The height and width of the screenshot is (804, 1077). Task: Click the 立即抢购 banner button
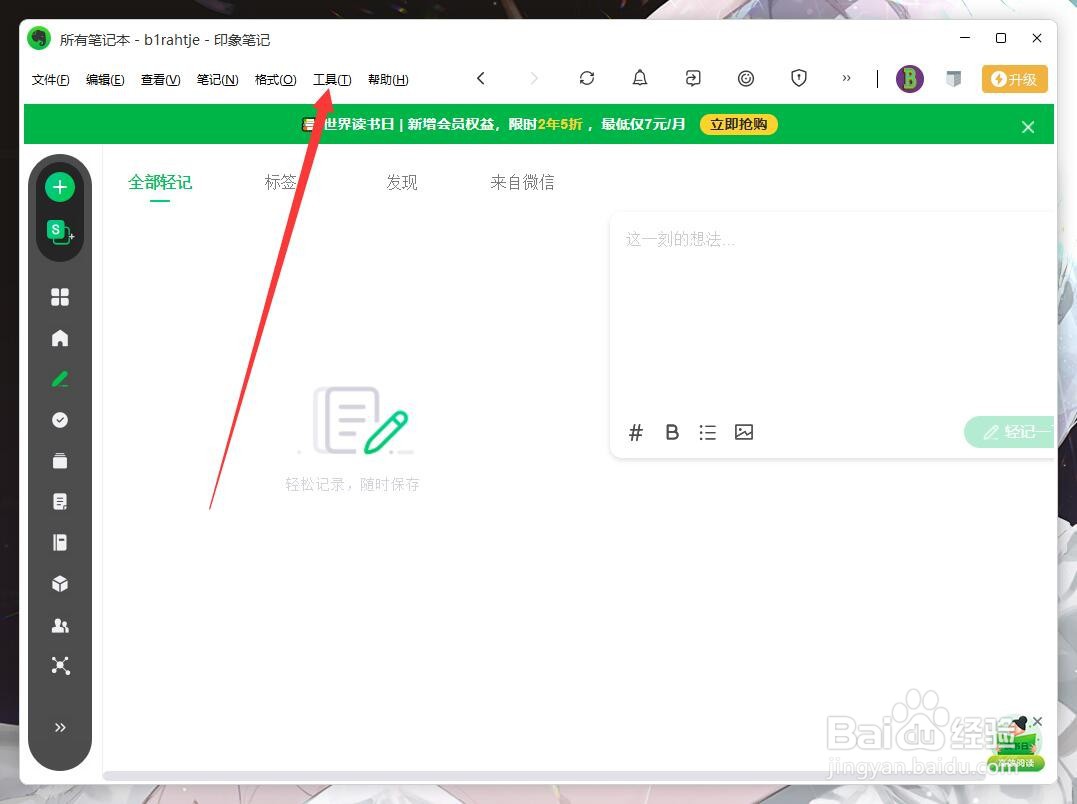(738, 124)
